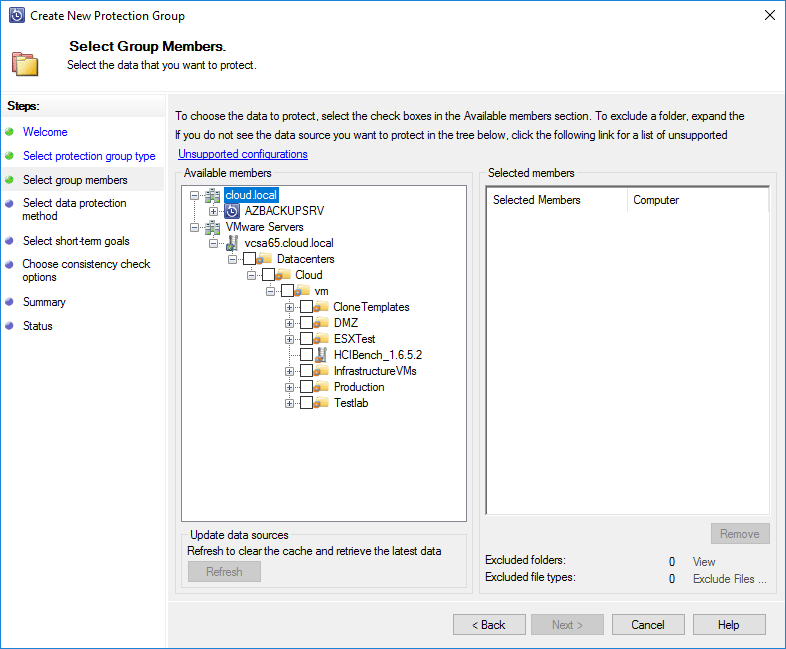This screenshot has height=649, width=786.
Task: Check the Cloud checkbox
Action: [269, 275]
